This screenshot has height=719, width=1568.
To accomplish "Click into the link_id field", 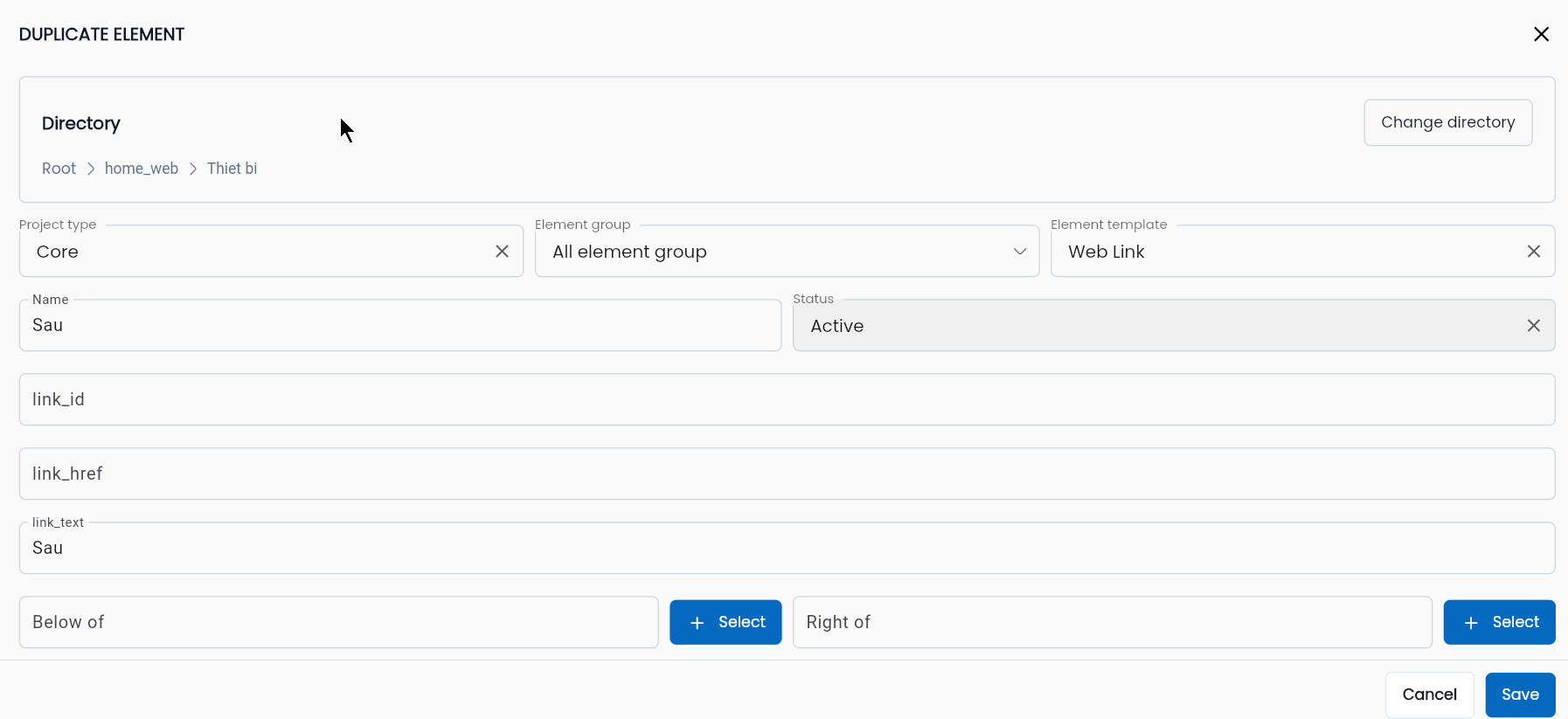I will 787,400.
